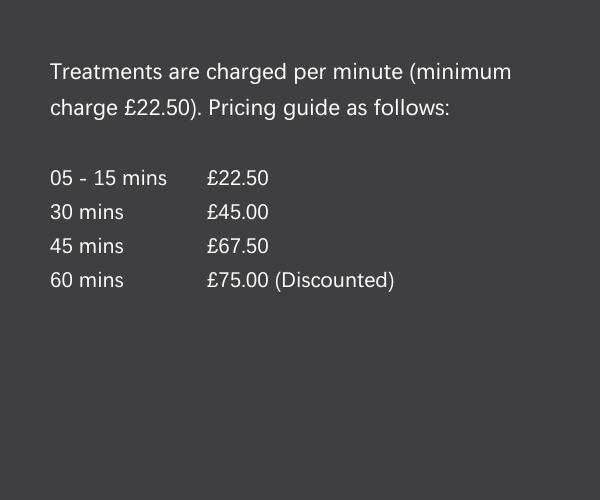The width and height of the screenshot is (600, 500).
Task: Click the £45.00 price
Action: pyautogui.click(x=238, y=212)
